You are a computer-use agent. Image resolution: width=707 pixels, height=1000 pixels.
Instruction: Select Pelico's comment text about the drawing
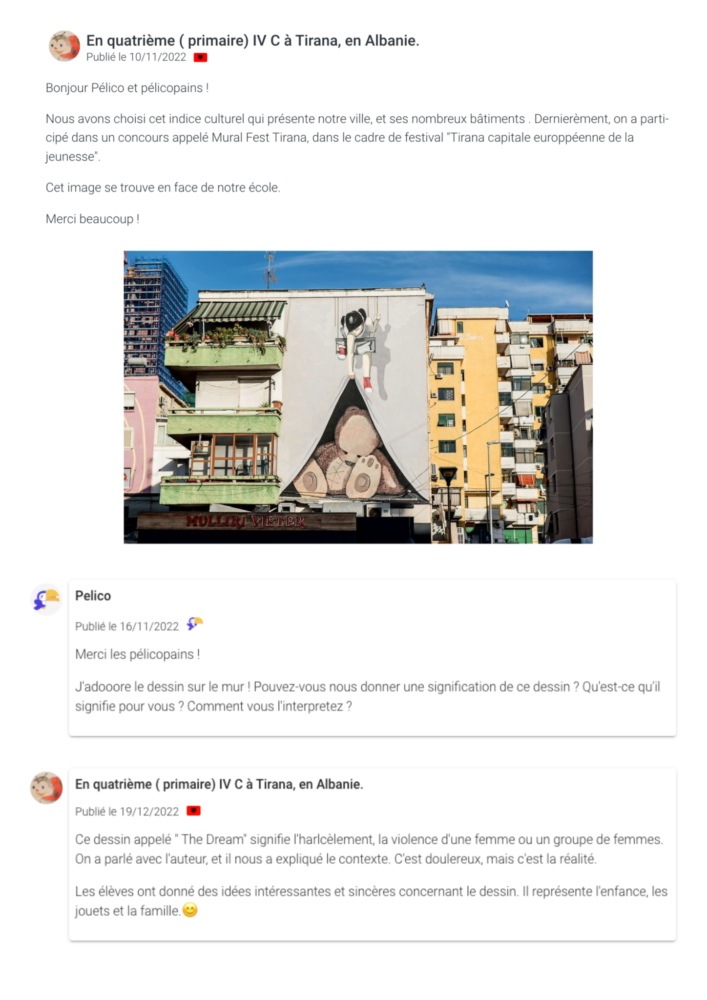368,696
